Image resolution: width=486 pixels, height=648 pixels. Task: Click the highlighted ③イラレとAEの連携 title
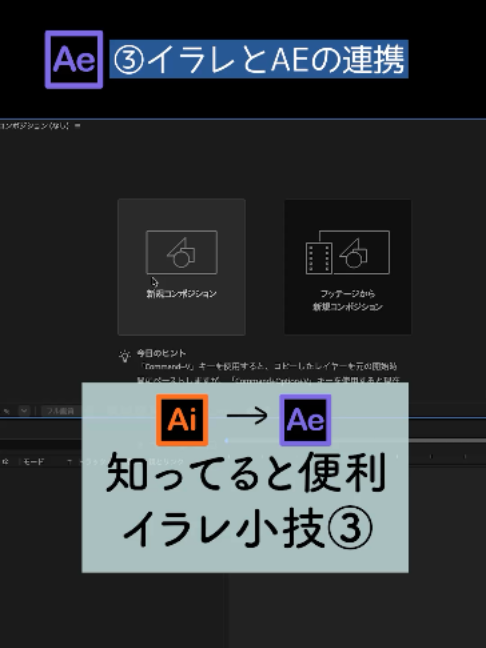tap(259, 59)
